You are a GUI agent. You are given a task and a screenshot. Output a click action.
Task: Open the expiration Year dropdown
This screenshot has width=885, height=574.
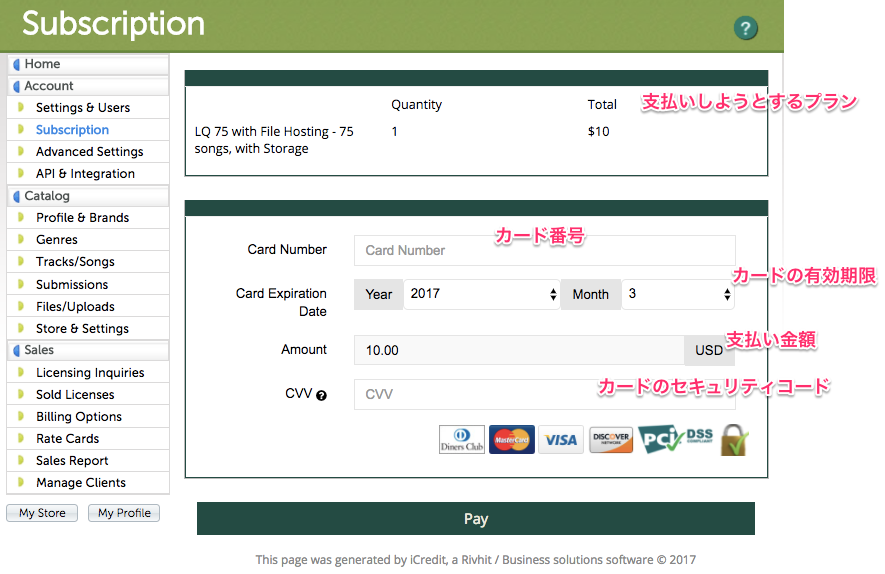482,295
